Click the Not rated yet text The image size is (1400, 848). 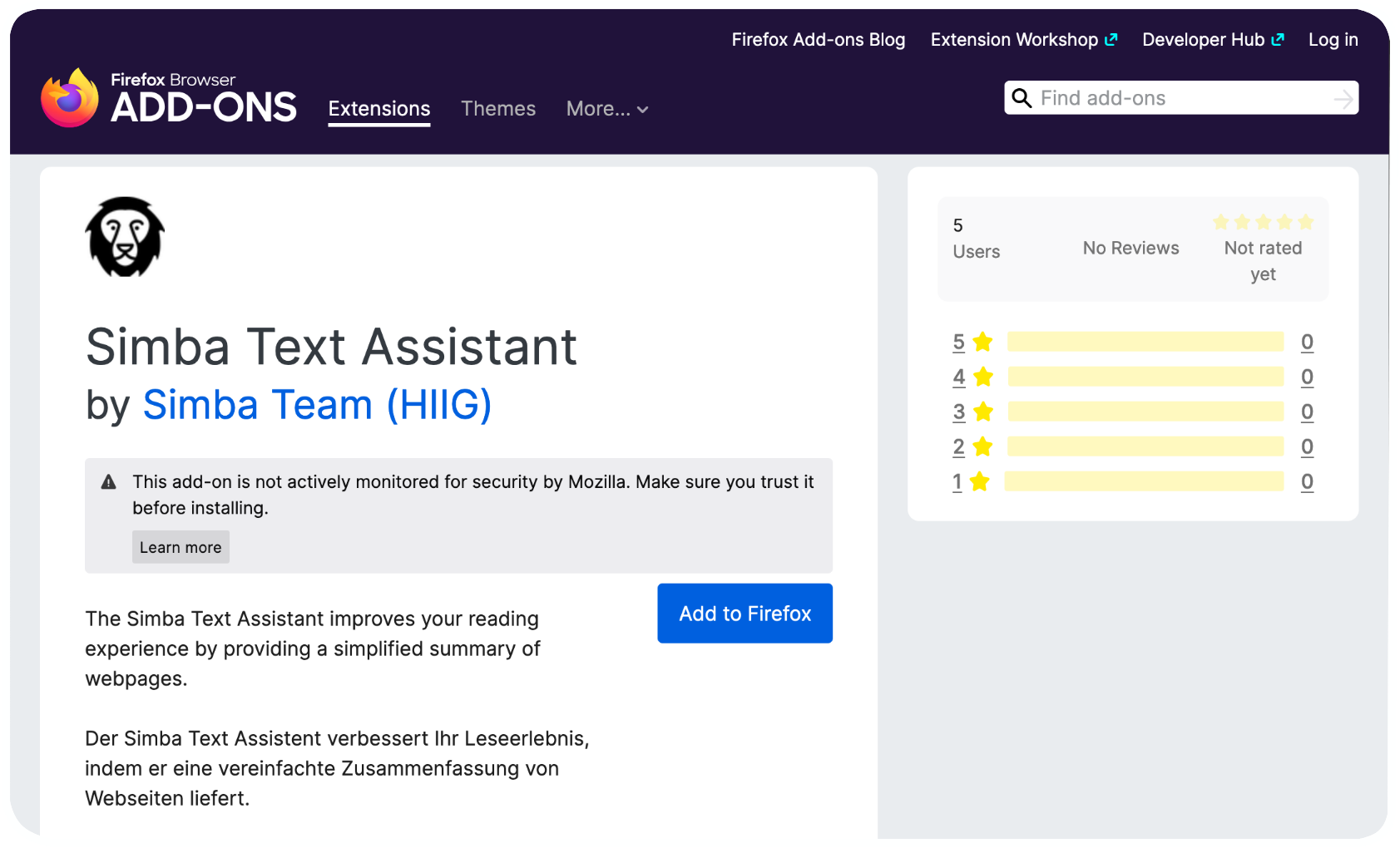pyautogui.click(x=1263, y=261)
